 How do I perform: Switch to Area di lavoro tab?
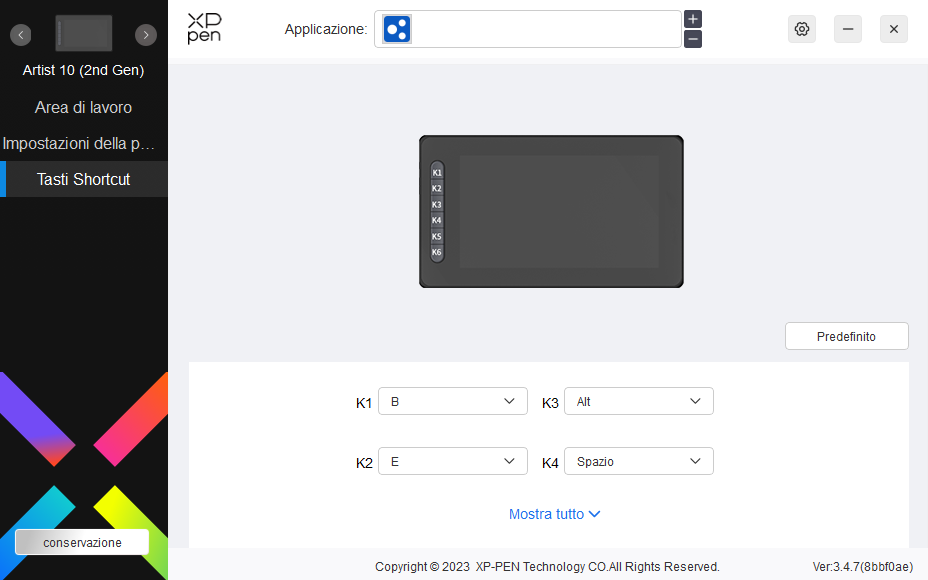point(84,107)
